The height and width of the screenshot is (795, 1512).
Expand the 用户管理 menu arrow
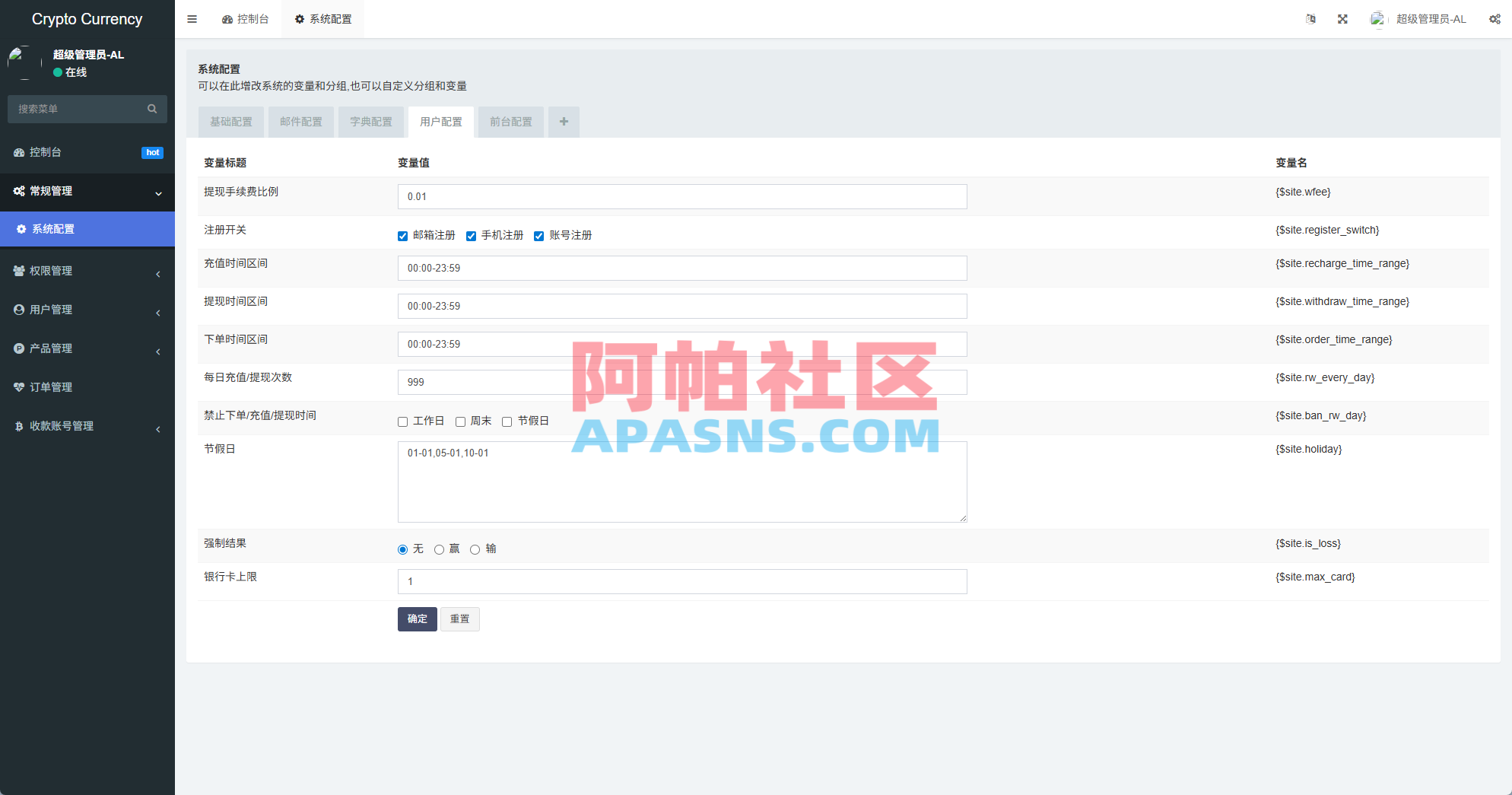[158, 313]
